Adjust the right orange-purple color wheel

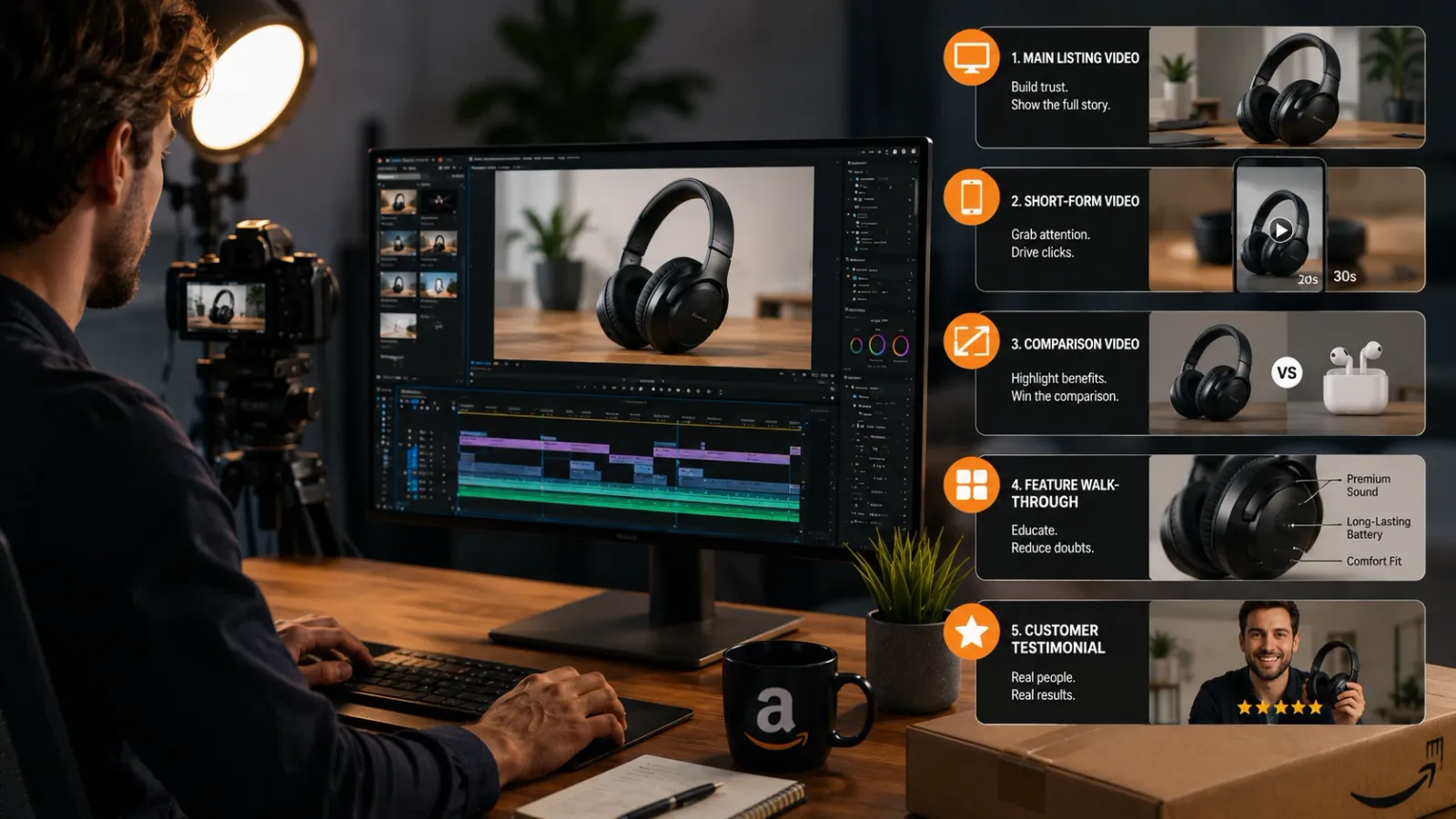coord(900,346)
